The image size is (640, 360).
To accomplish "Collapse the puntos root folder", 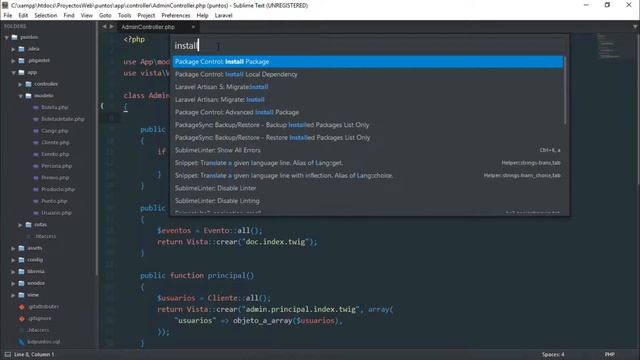I will pyautogui.click(x=7, y=37).
